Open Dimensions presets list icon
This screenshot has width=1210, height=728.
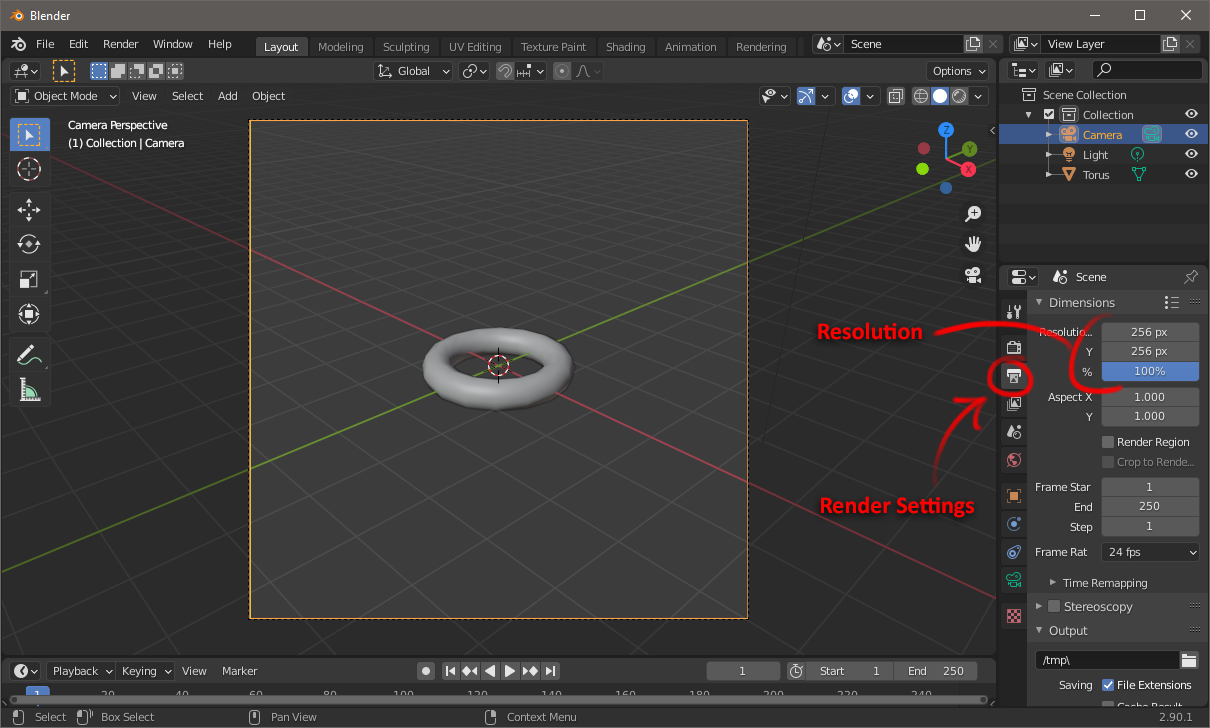pos(1171,302)
